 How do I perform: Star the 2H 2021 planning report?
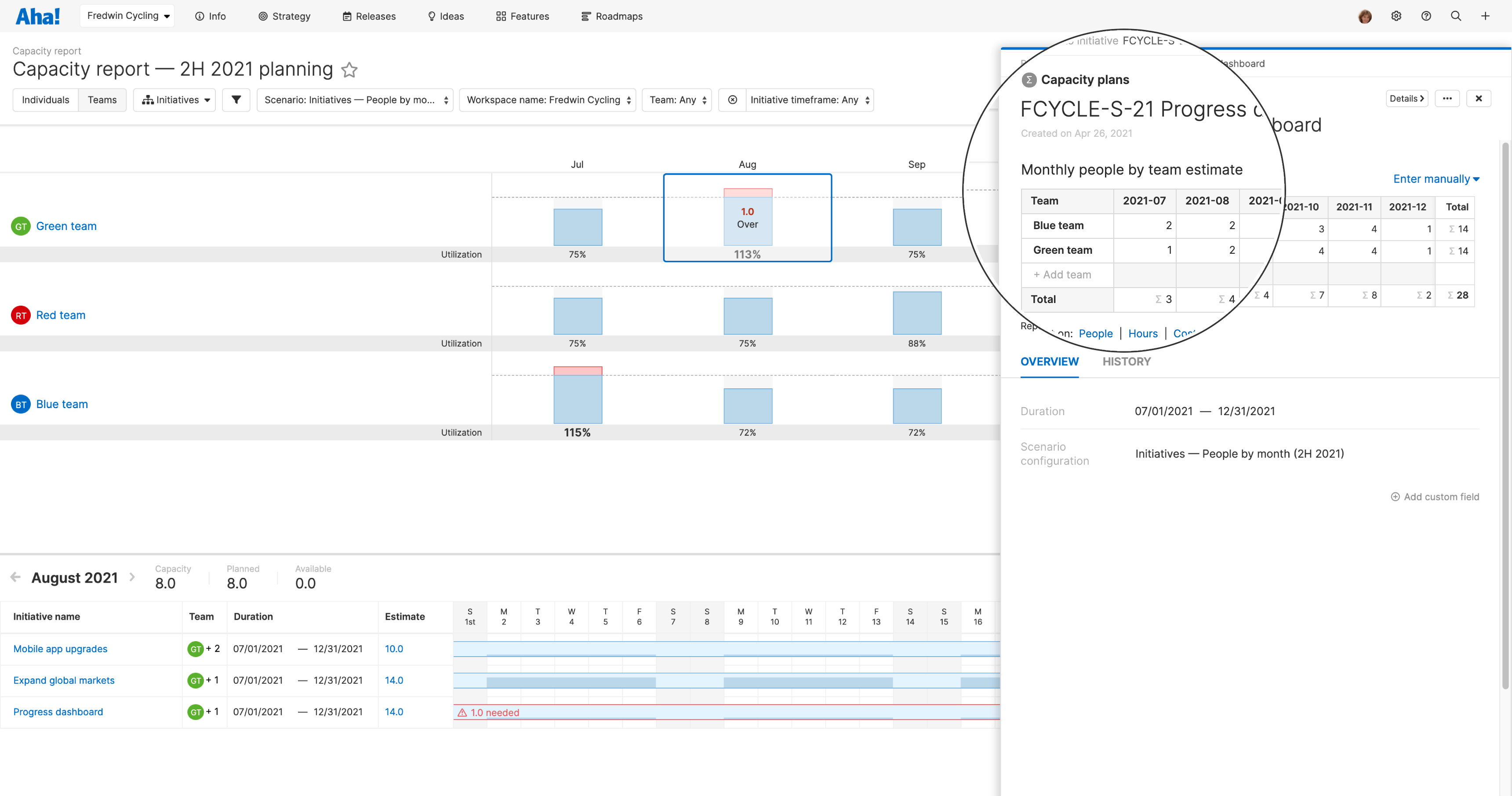349,70
